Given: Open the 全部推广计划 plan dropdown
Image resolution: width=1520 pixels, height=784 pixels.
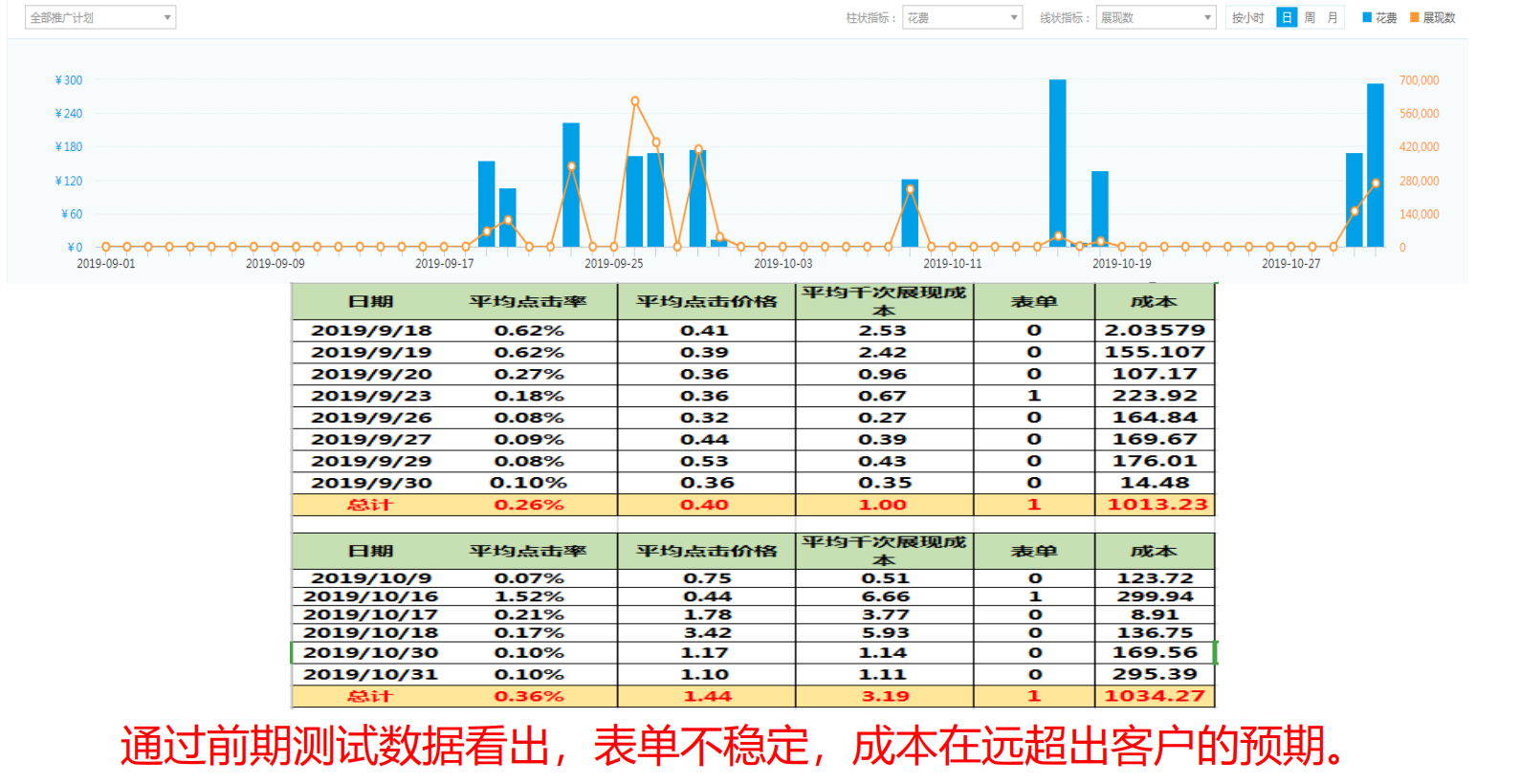Looking at the screenshot, I should tap(100, 17).
